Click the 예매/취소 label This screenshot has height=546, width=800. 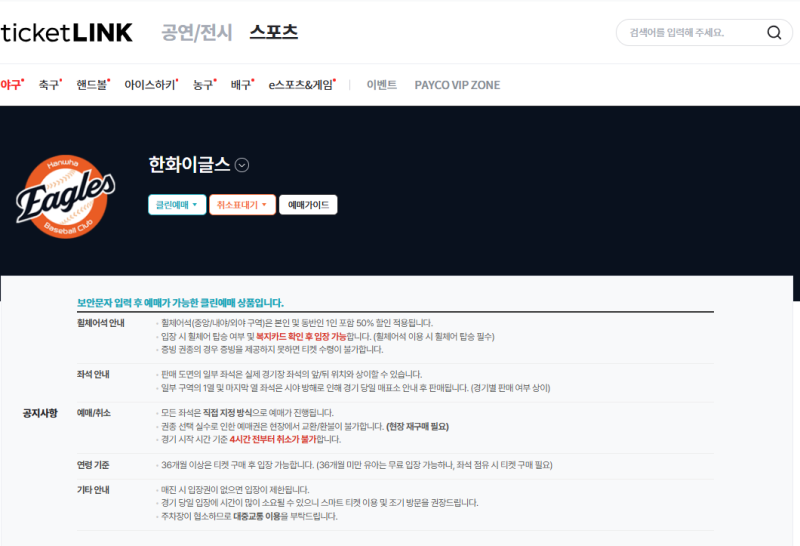94,412
